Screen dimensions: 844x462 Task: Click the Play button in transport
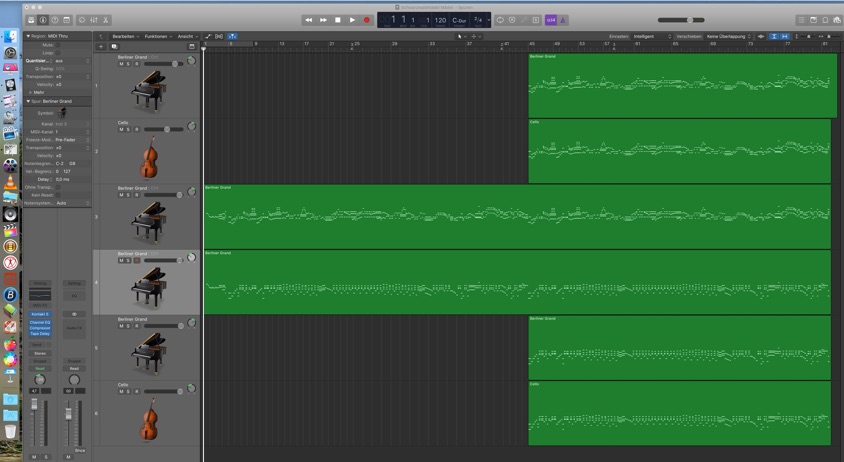tap(352, 20)
